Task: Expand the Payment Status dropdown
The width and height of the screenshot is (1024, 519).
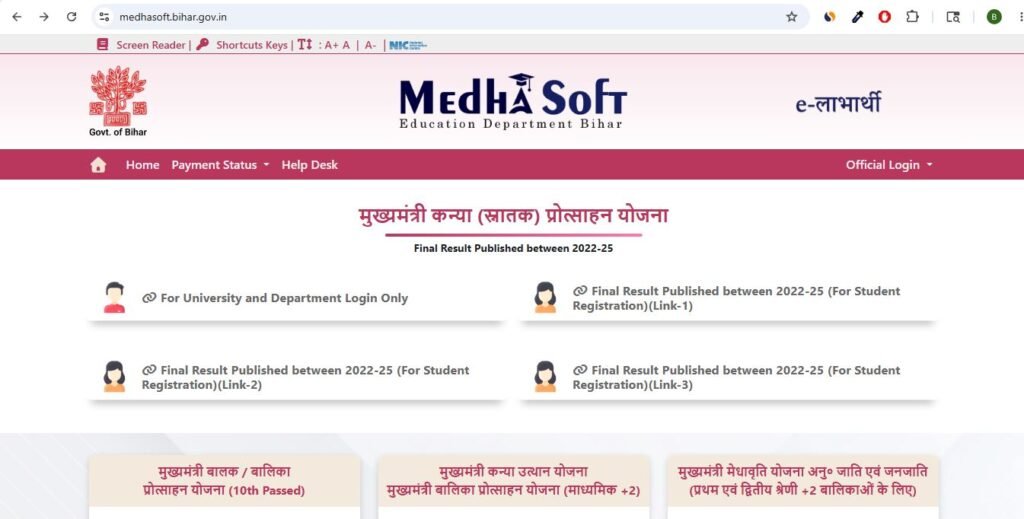Action: 220,165
